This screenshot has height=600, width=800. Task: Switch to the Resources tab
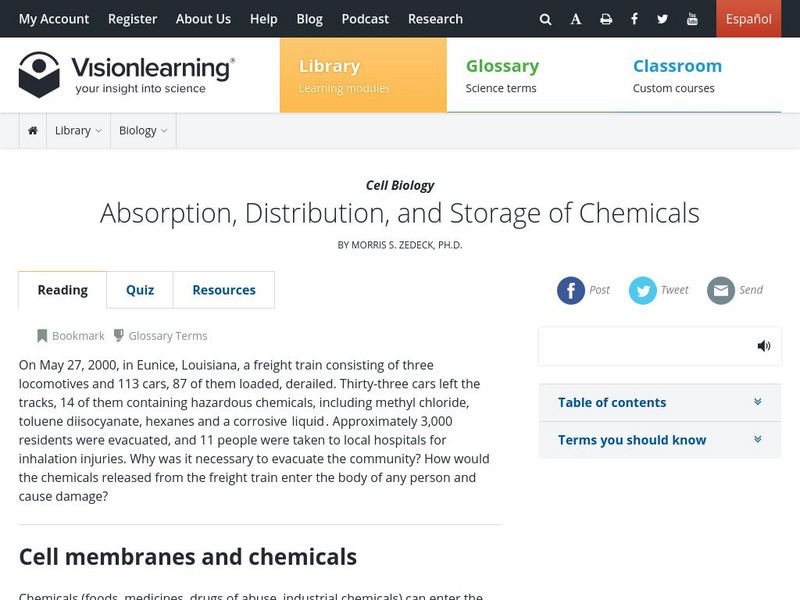coord(224,290)
